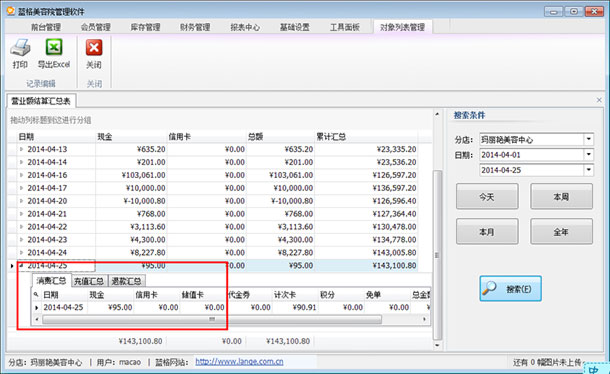Click the 本月 (this month) button
610x374 pixels.
487,232
